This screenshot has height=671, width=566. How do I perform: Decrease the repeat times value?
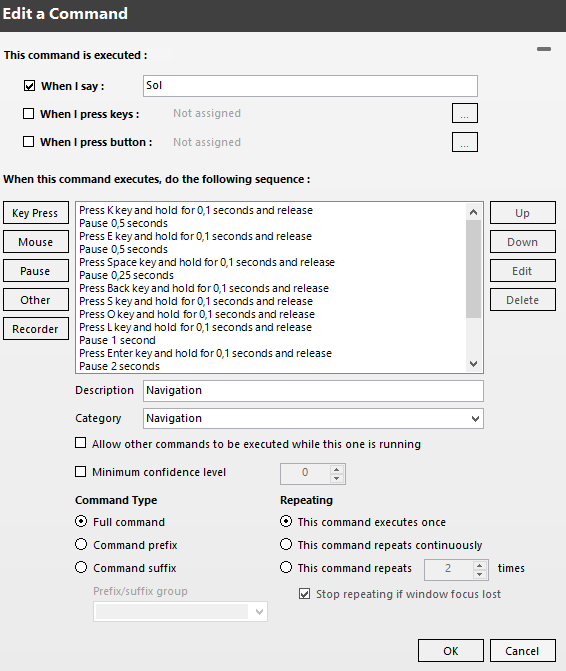coord(480,574)
